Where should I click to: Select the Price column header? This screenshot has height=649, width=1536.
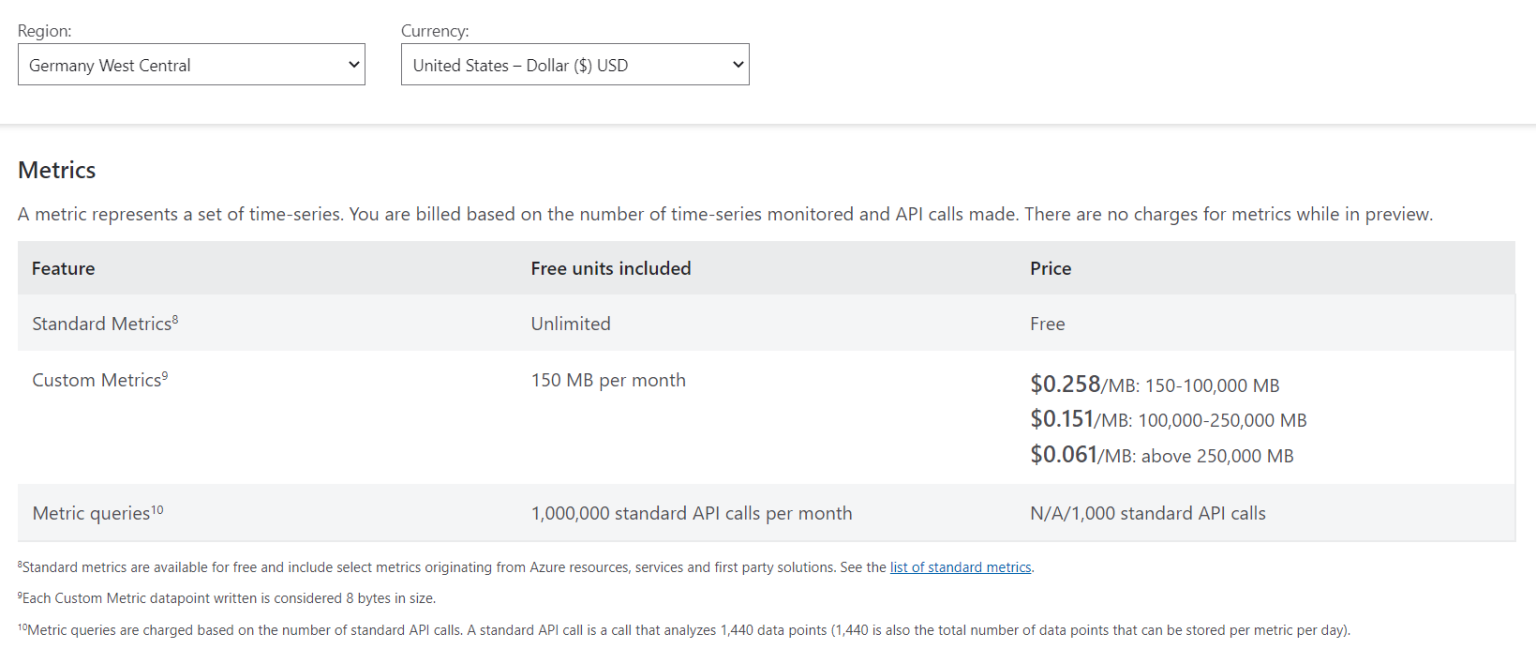point(1050,268)
